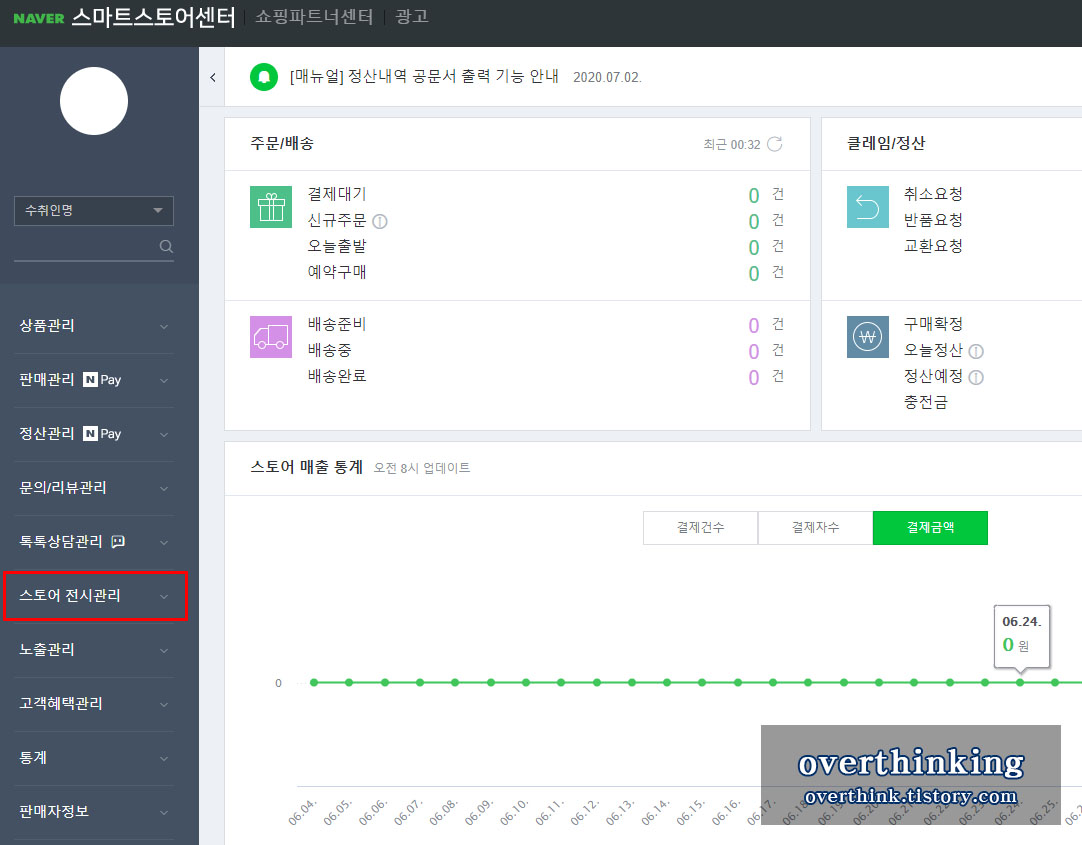Expand the 상품관리 menu
The image size is (1082, 845).
click(94, 326)
